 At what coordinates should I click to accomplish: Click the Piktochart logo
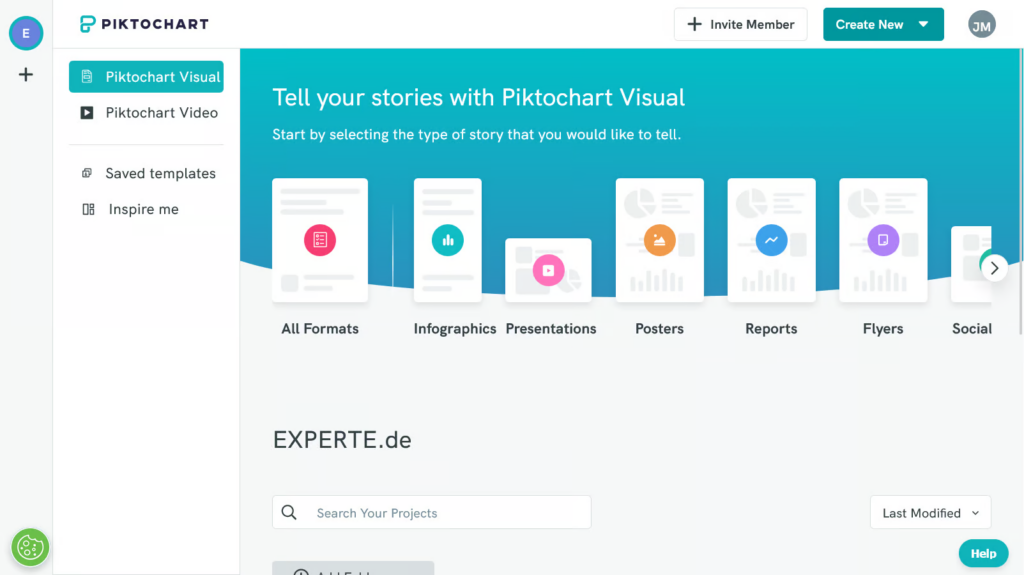(x=144, y=24)
